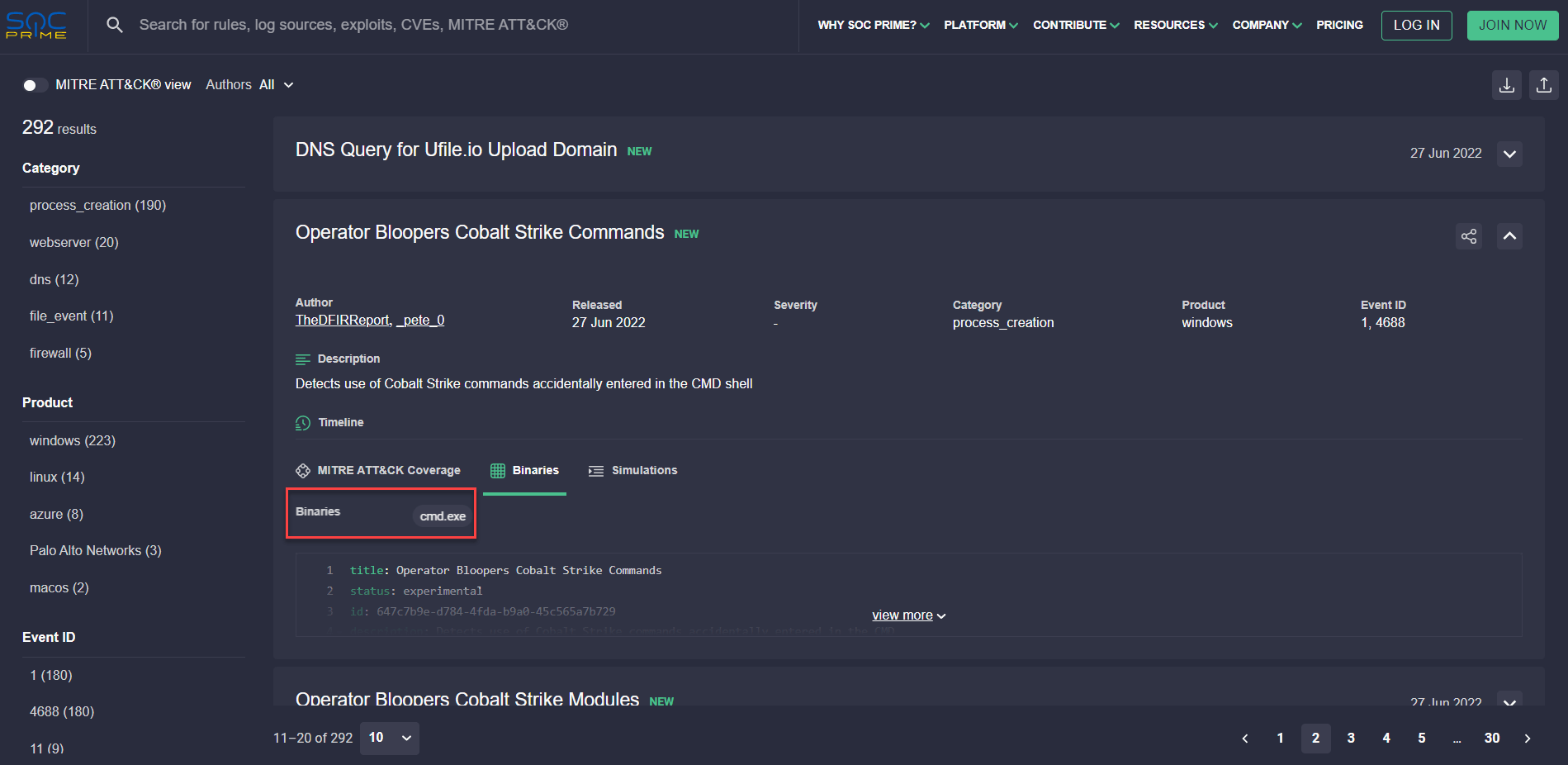The width and height of the screenshot is (1568, 765).
Task: Go to page 5
Action: click(1422, 739)
